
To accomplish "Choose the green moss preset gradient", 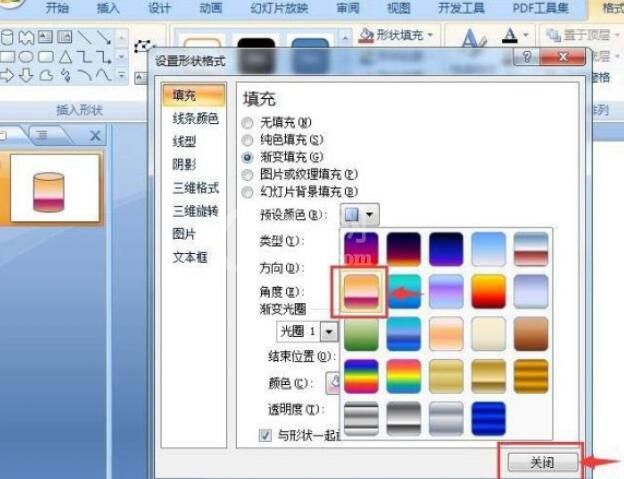I will tap(361, 334).
